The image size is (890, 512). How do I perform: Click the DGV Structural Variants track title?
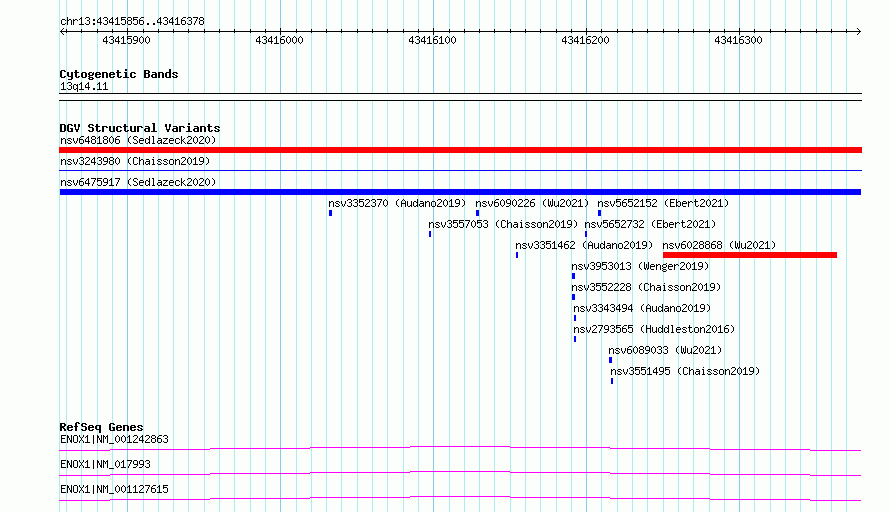[140, 128]
